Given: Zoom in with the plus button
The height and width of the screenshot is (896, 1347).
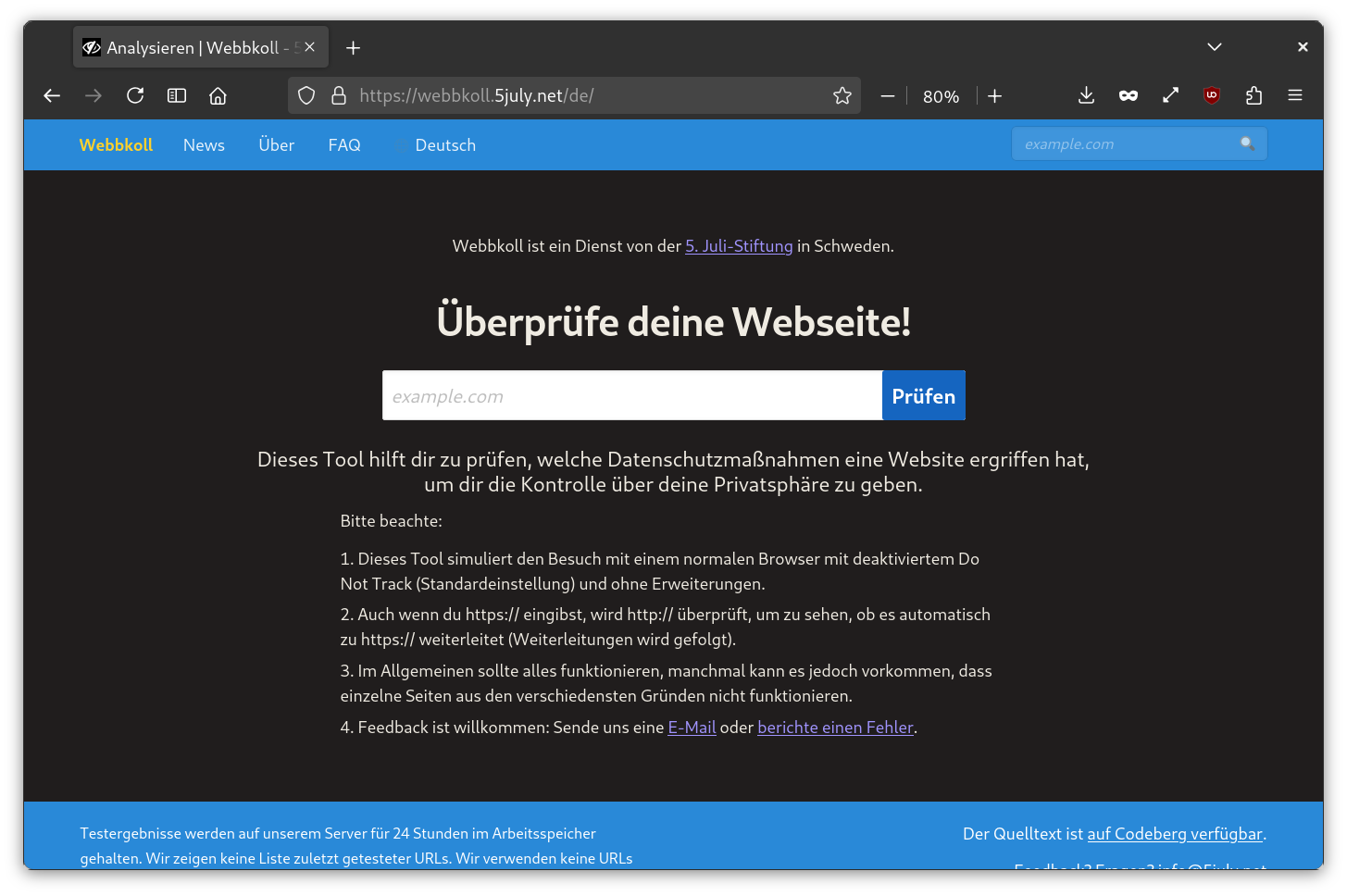Looking at the screenshot, I should [x=995, y=96].
